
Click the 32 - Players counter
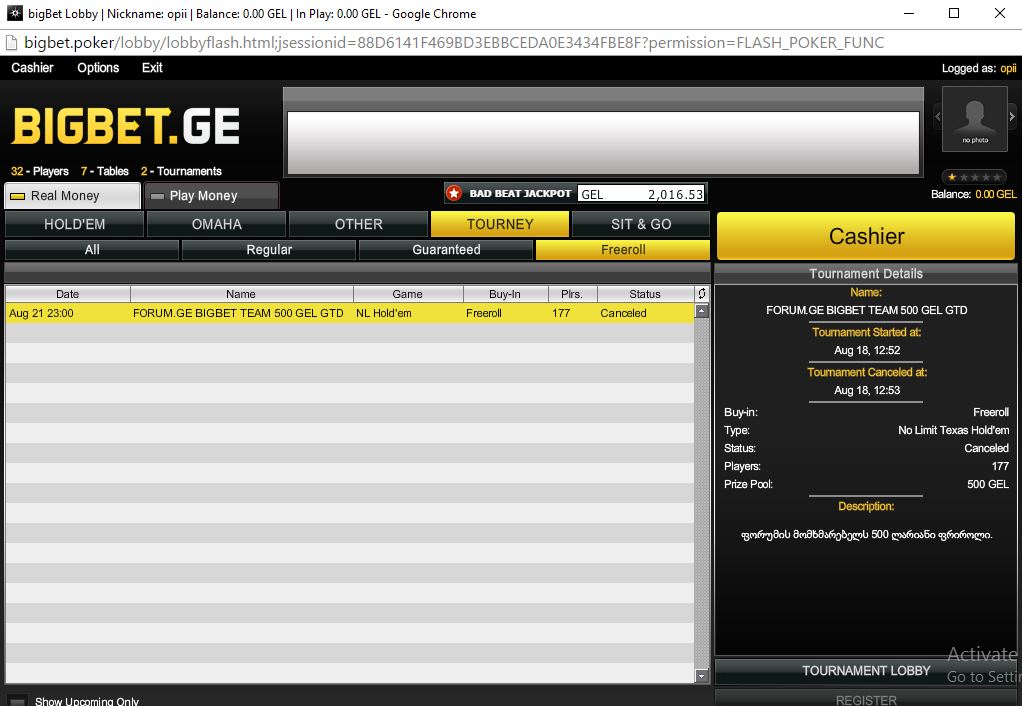(40, 171)
